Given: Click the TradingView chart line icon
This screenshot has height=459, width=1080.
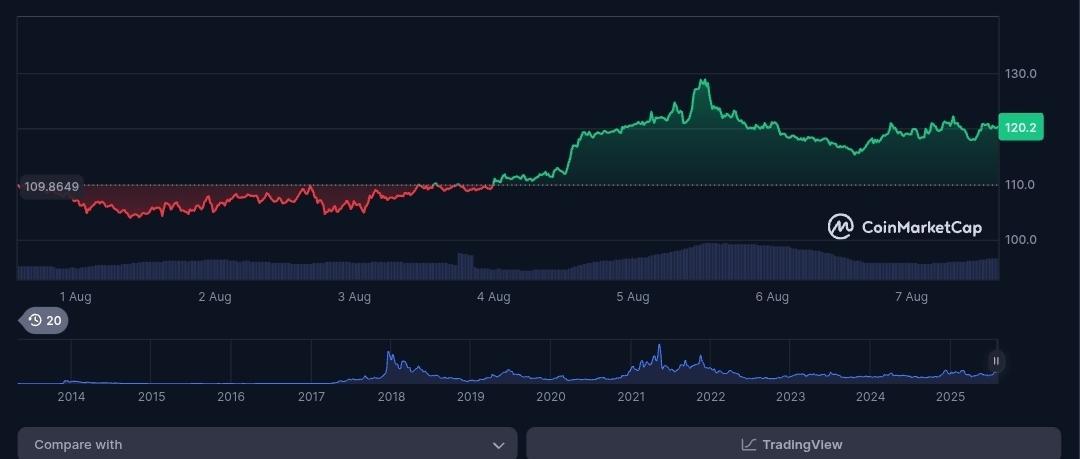Looking at the screenshot, I should click(748, 445).
